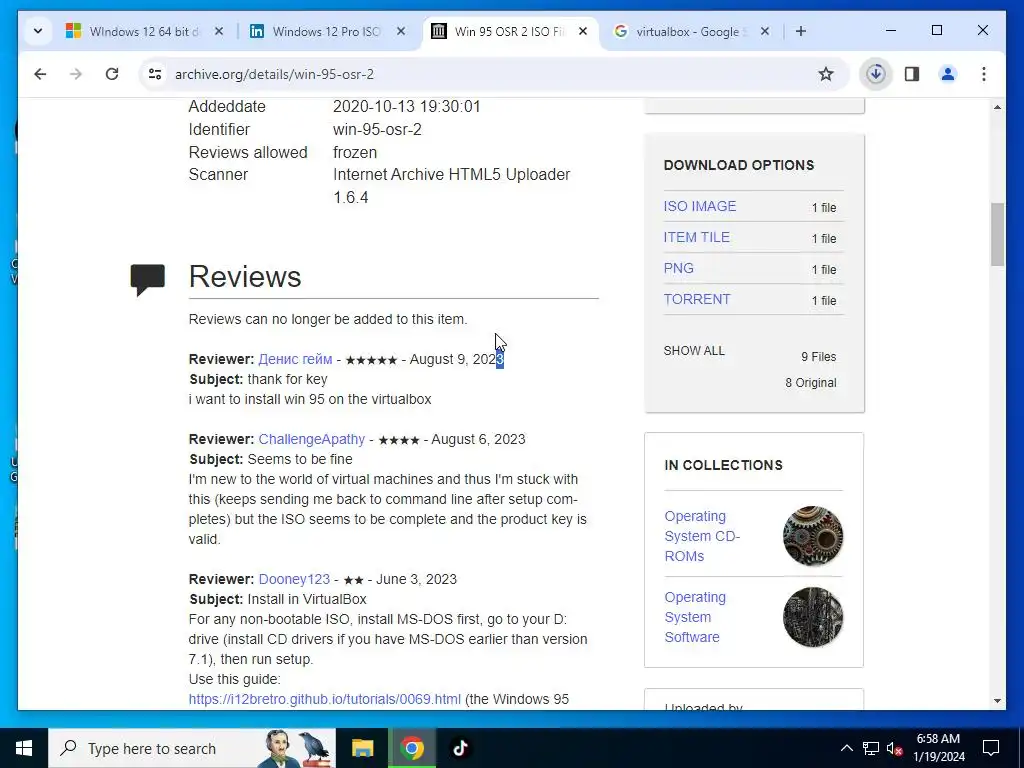The image size is (1024, 768).
Task: Open network status tray icon
Action: (871, 748)
